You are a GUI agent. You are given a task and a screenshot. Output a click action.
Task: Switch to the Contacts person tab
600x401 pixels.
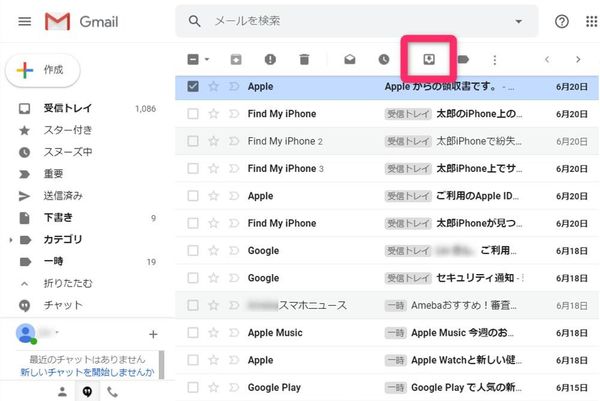coord(62,391)
